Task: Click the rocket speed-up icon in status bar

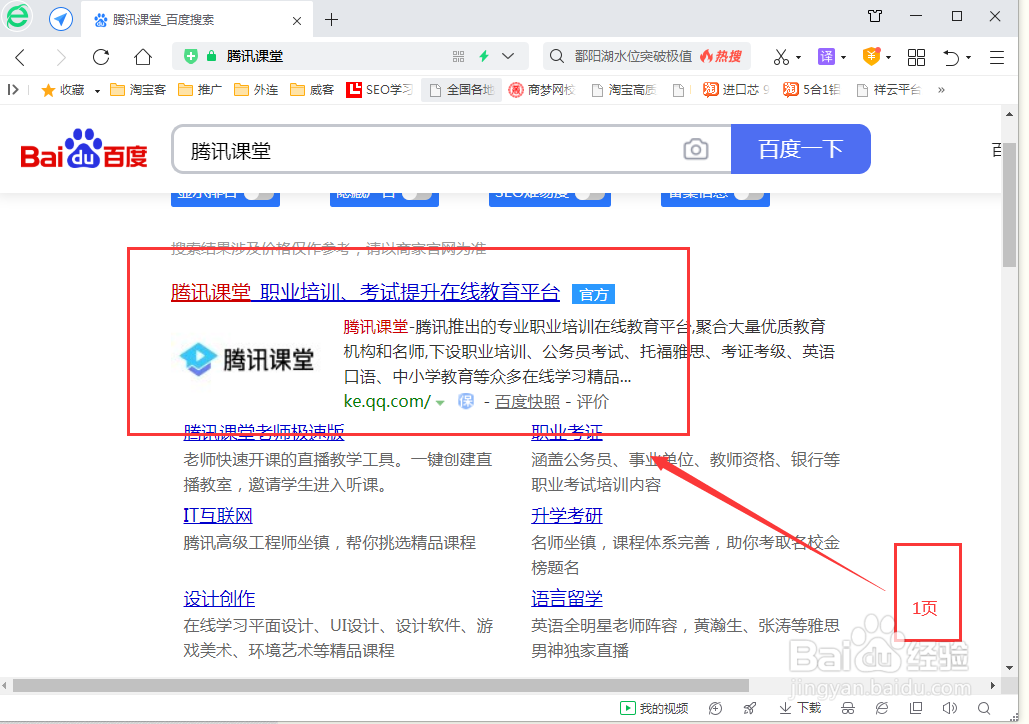Action: tap(749, 708)
